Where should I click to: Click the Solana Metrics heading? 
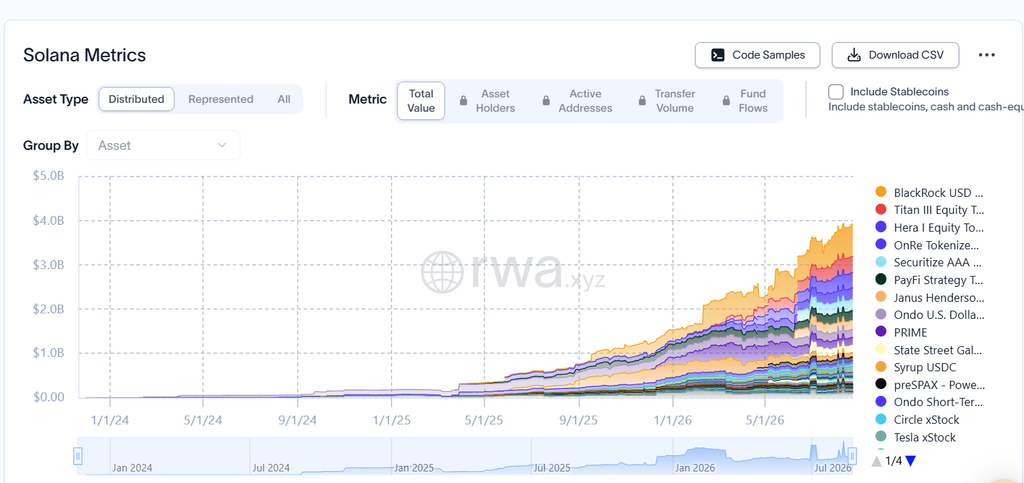pos(85,55)
